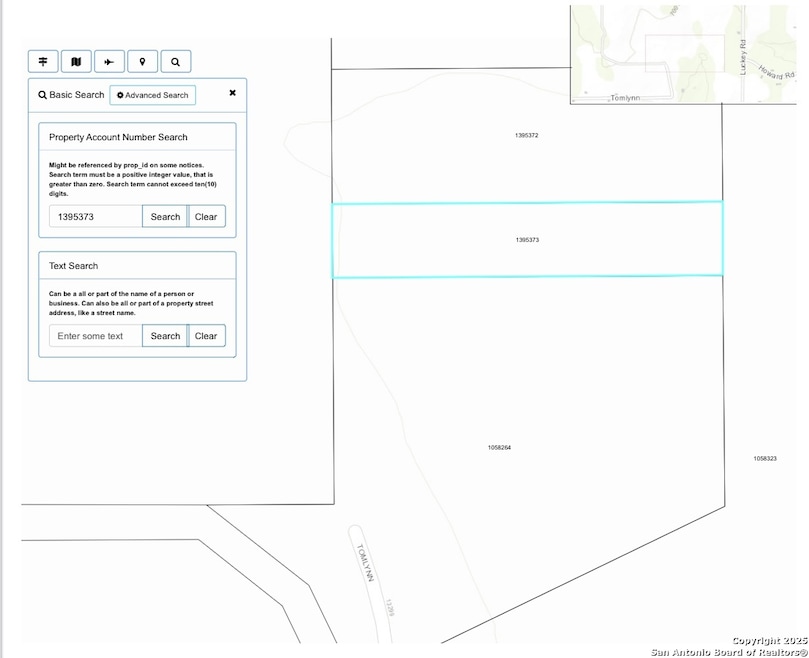This screenshot has width=809, height=658.
Task: Click parcel 1395372 on the map
Action: pyautogui.click(x=527, y=135)
